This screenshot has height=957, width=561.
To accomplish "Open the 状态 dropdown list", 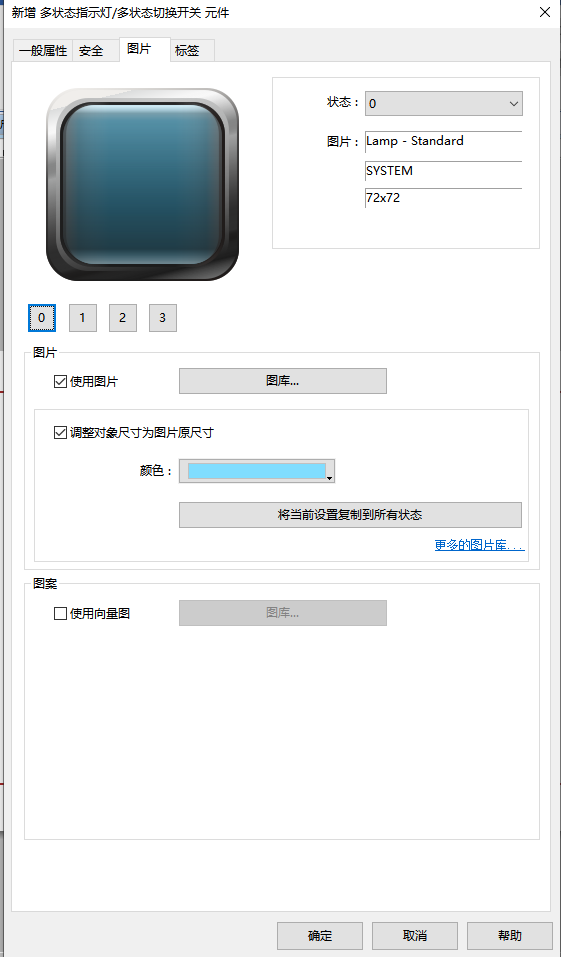I will click(444, 104).
